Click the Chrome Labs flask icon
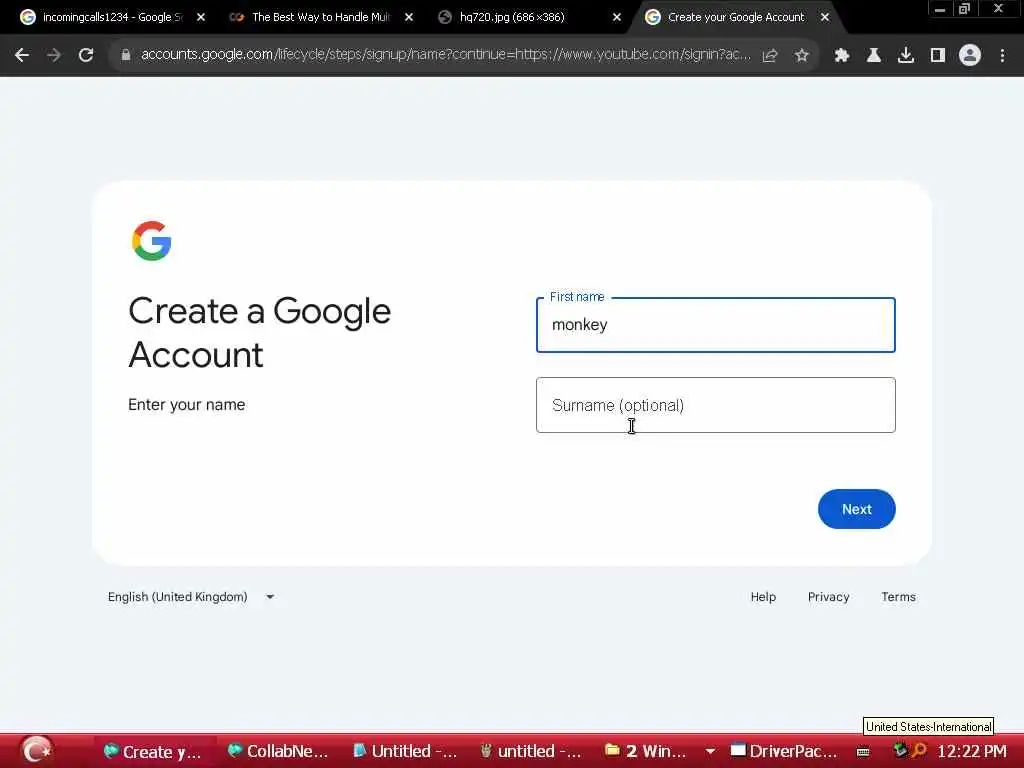The width and height of the screenshot is (1024, 768). click(x=874, y=56)
